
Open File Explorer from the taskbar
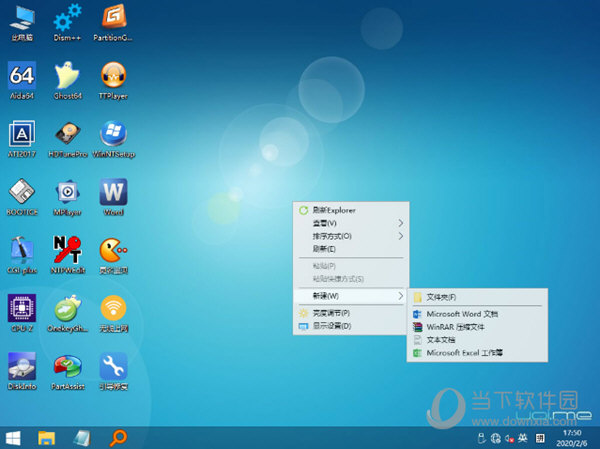coord(47,437)
